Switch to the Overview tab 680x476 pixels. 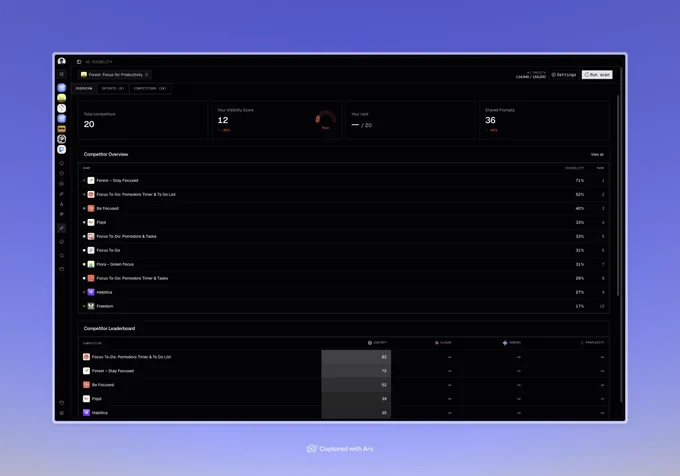tap(84, 88)
